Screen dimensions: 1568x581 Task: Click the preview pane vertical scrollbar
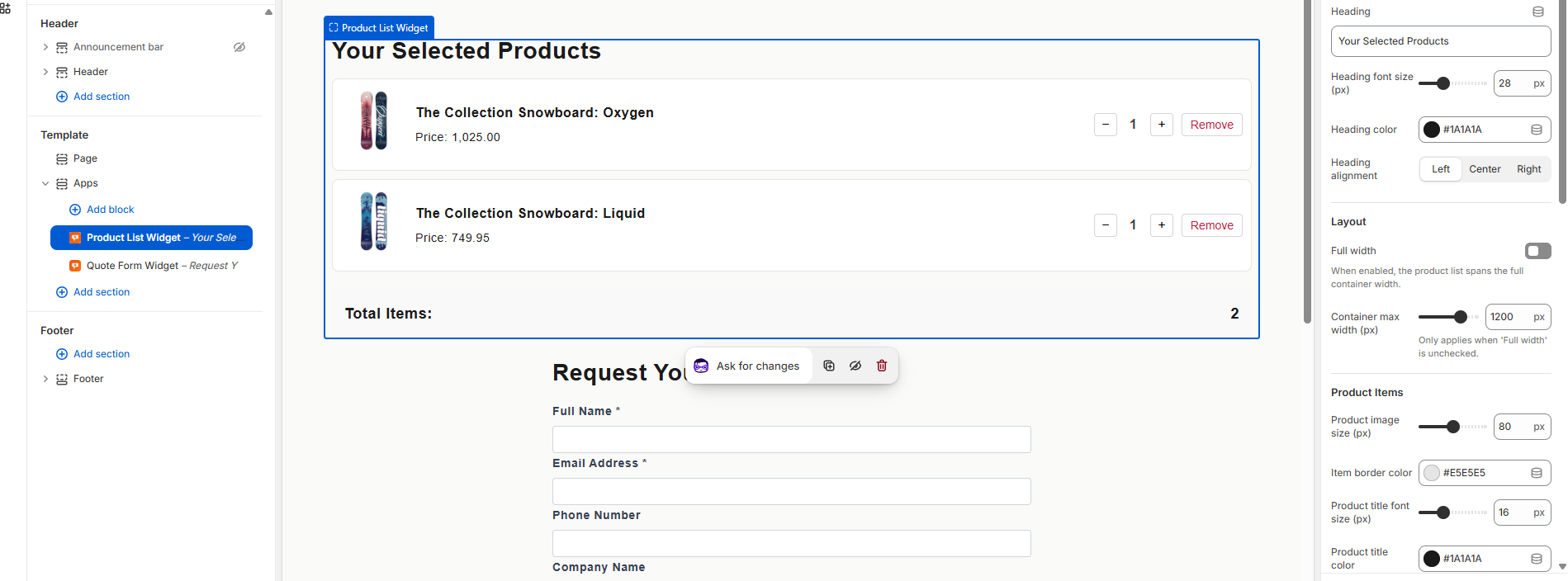coord(1307,162)
